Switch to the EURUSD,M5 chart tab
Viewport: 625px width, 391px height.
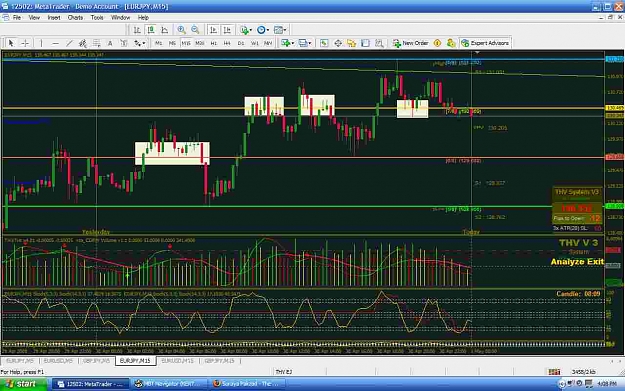(x=58, y=361)
